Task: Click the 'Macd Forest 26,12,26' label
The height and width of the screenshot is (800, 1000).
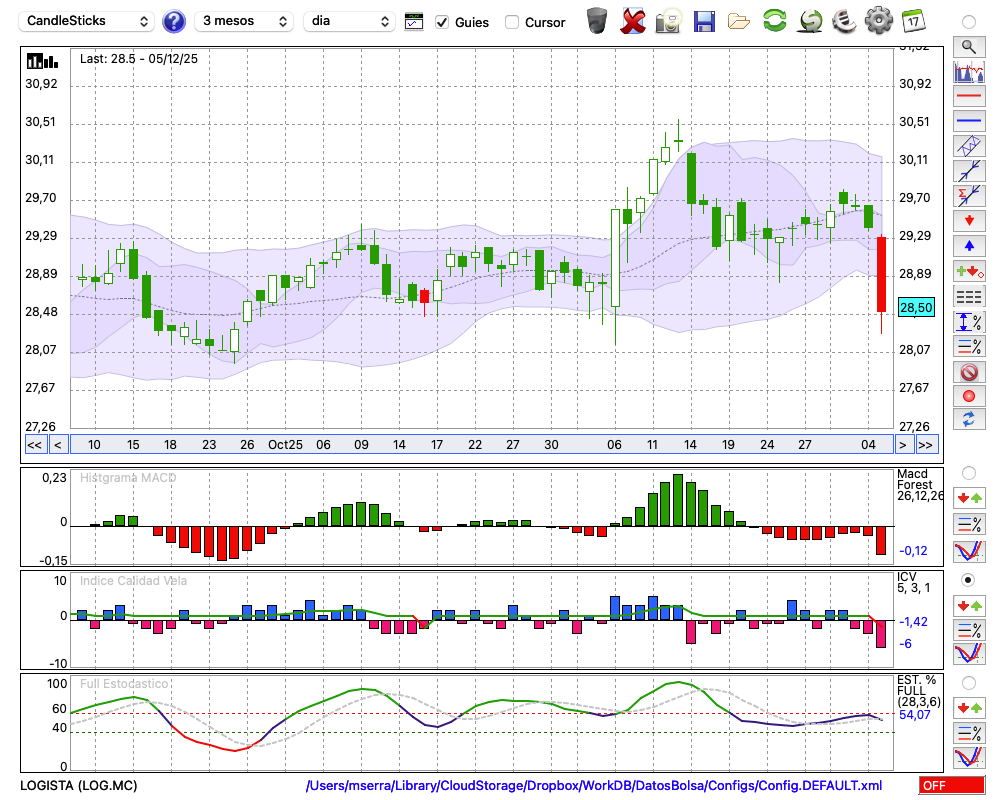Action: click(919, 485)
